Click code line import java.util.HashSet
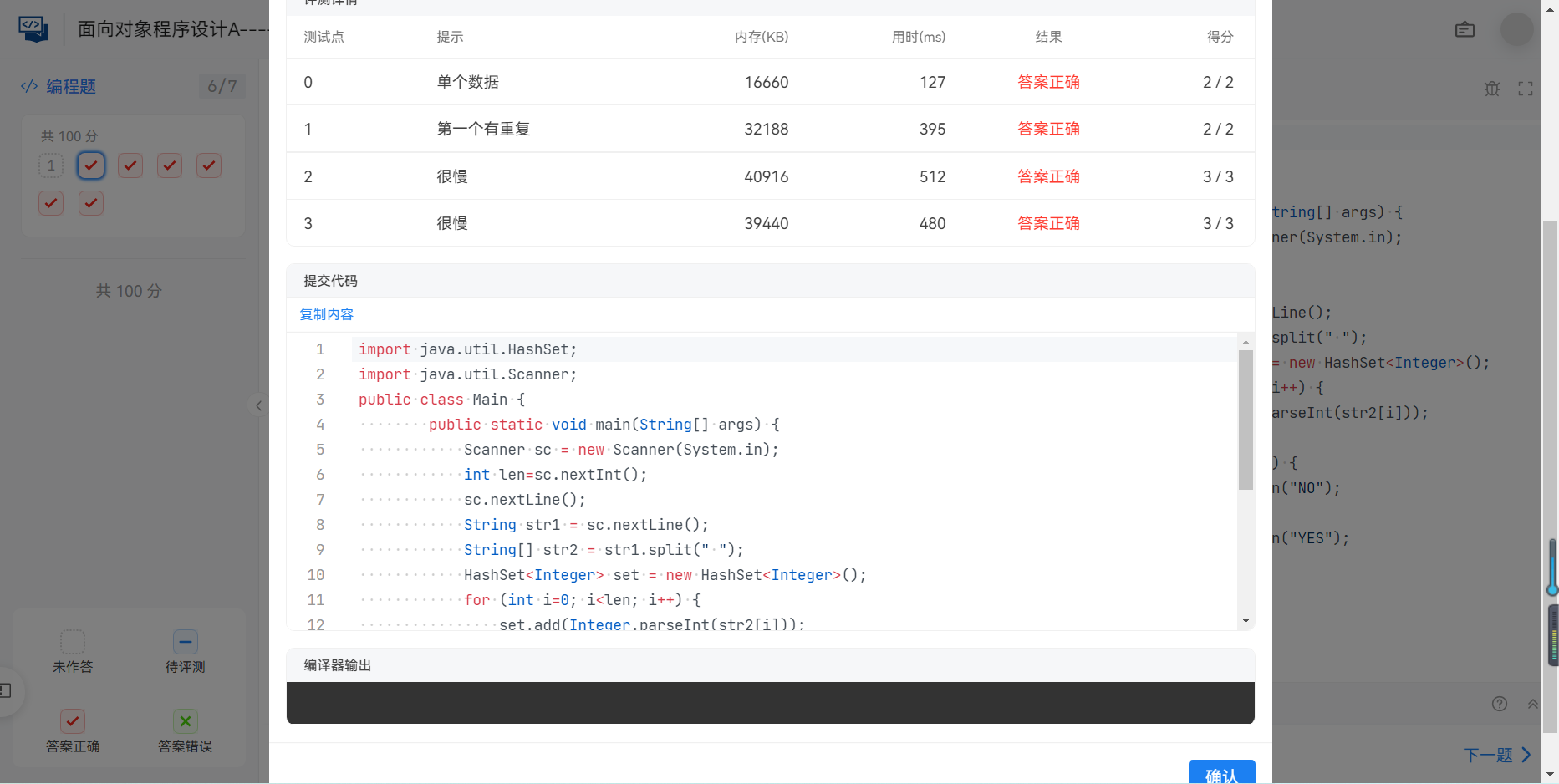This screenshot has height=784, width=1559. point(467,349)
